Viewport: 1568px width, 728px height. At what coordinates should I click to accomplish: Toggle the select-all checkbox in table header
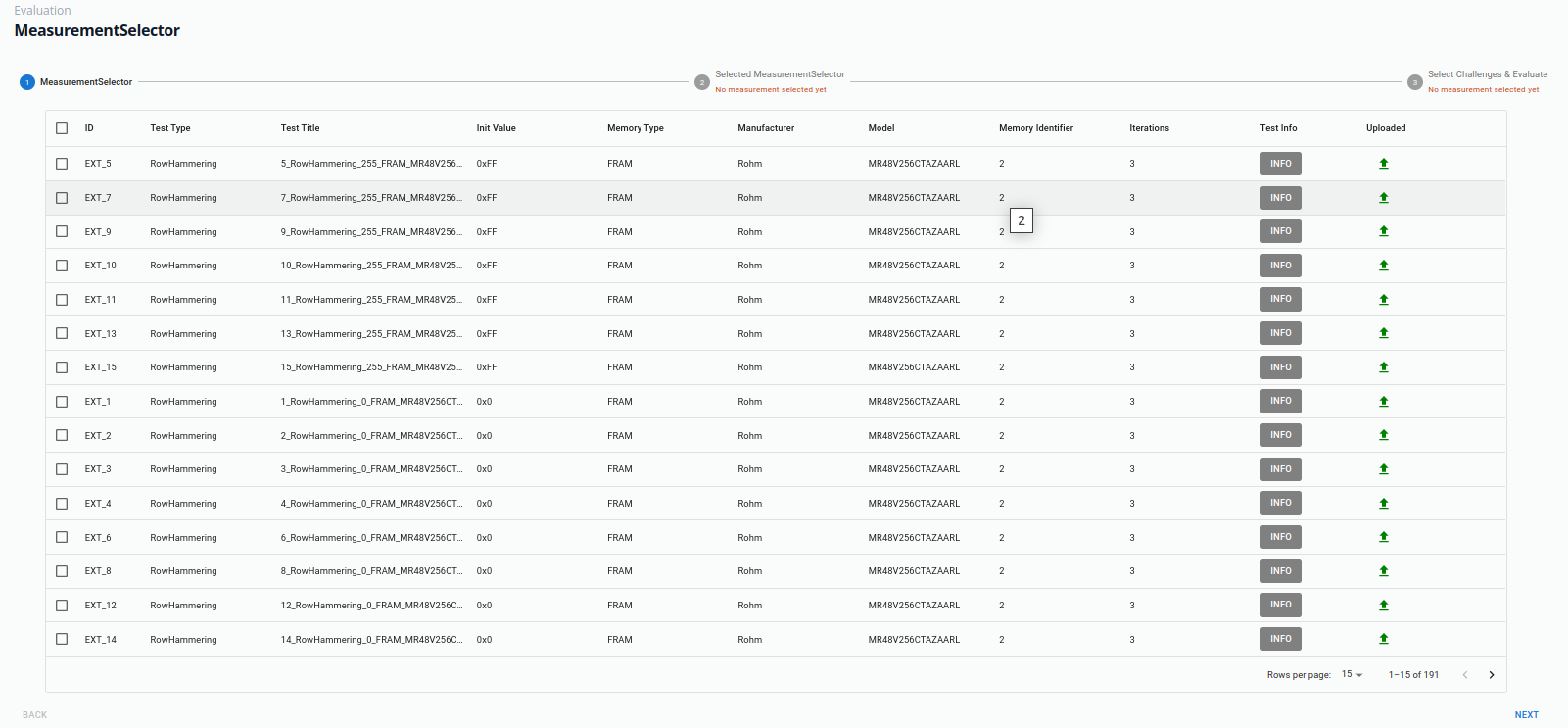pyautogui.click(x=62, y=128)
